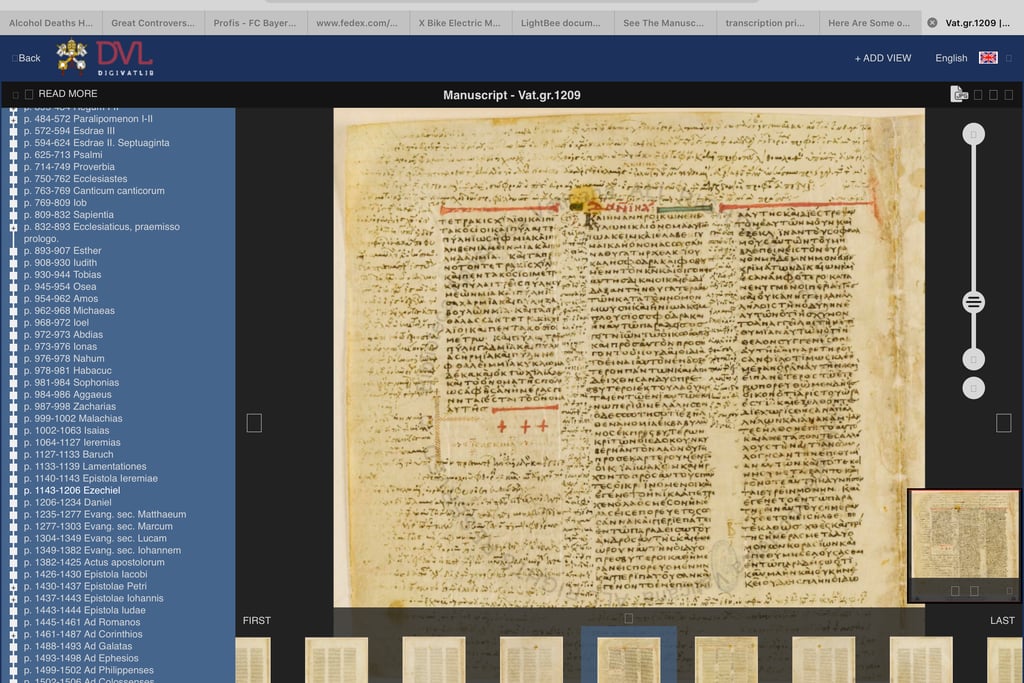Switch to Profis - FC Bayer... tab

(255, 23)
